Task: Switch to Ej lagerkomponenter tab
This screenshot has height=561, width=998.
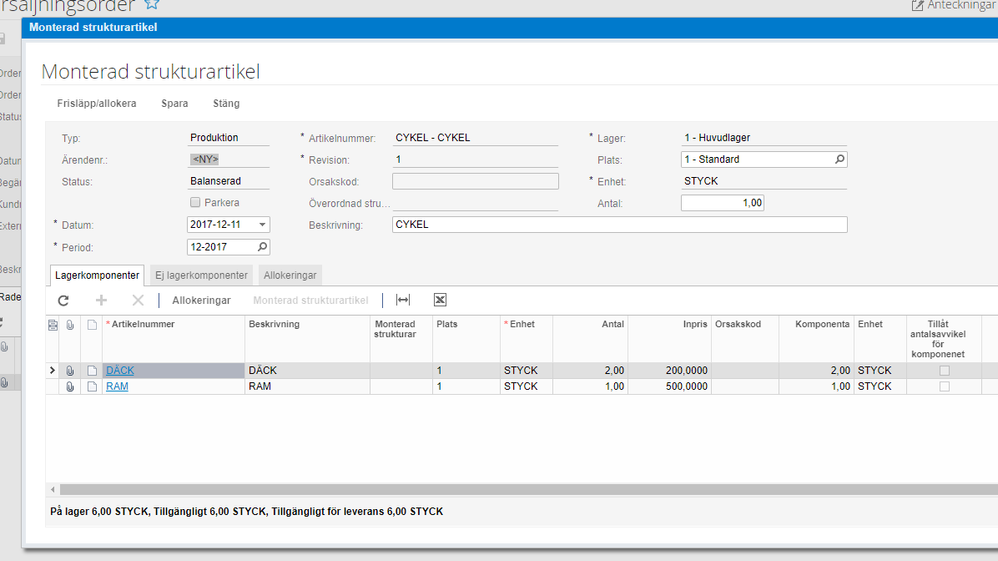Action: point(201,275)
